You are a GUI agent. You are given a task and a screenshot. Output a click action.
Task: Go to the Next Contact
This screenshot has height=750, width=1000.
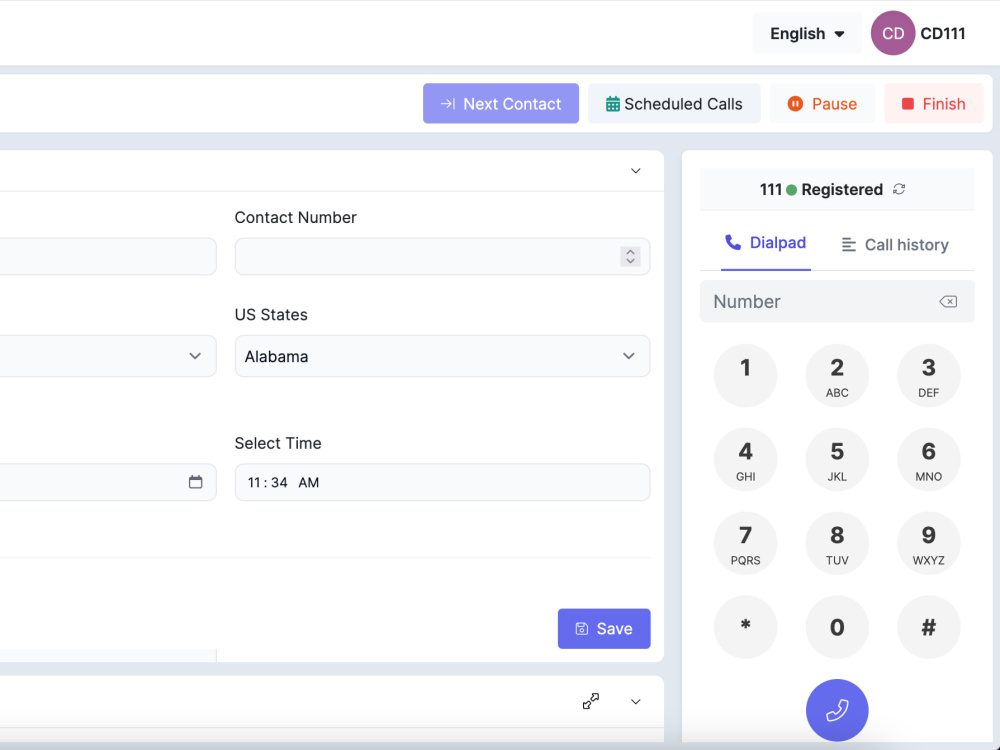tap(501, 103)
